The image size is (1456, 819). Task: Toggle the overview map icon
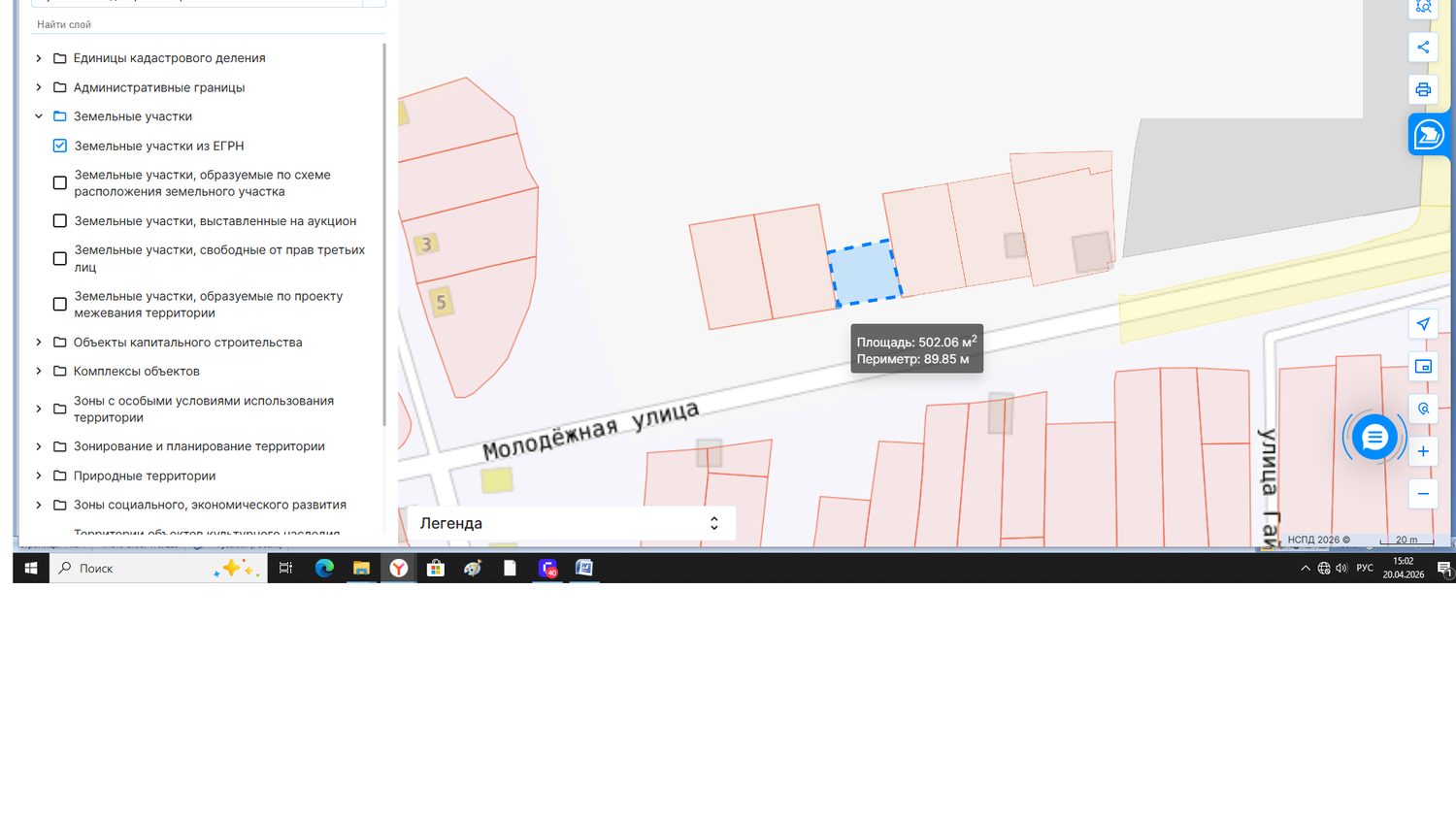pyautogui.click(x=1423, y=367)
